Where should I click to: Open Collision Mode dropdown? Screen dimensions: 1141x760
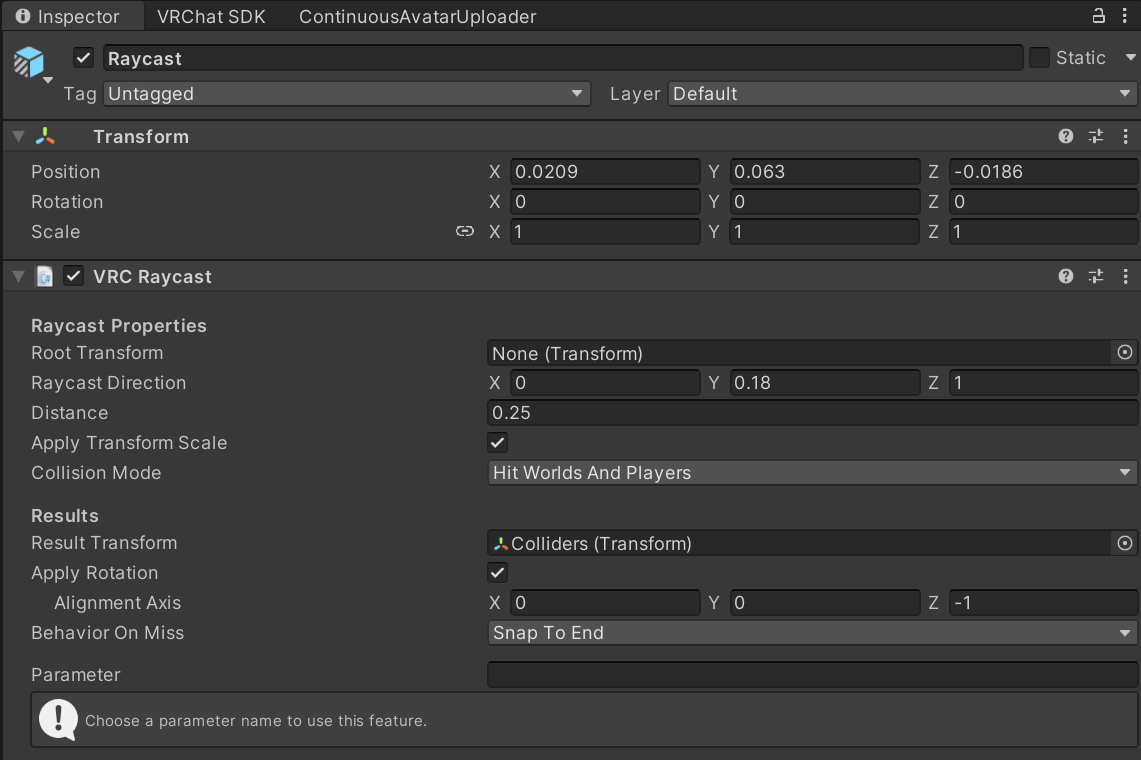812,472
